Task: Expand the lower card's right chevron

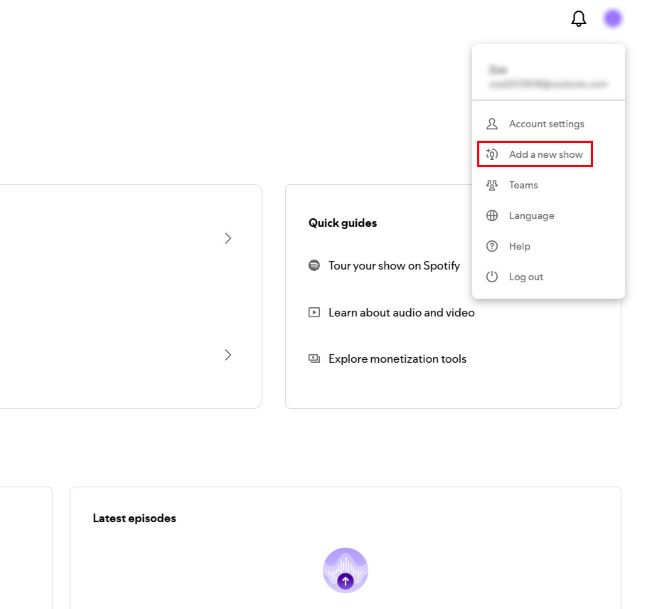Action: tap(228, 355)
